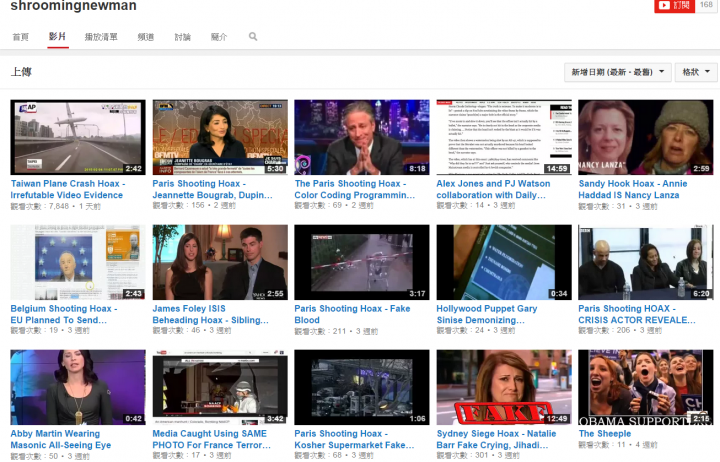Open the Crisis Actor 6:20 press conference thumbnail
Image resolution: width=720 pixels, height=462 pixels.
[x=646, y=262]
